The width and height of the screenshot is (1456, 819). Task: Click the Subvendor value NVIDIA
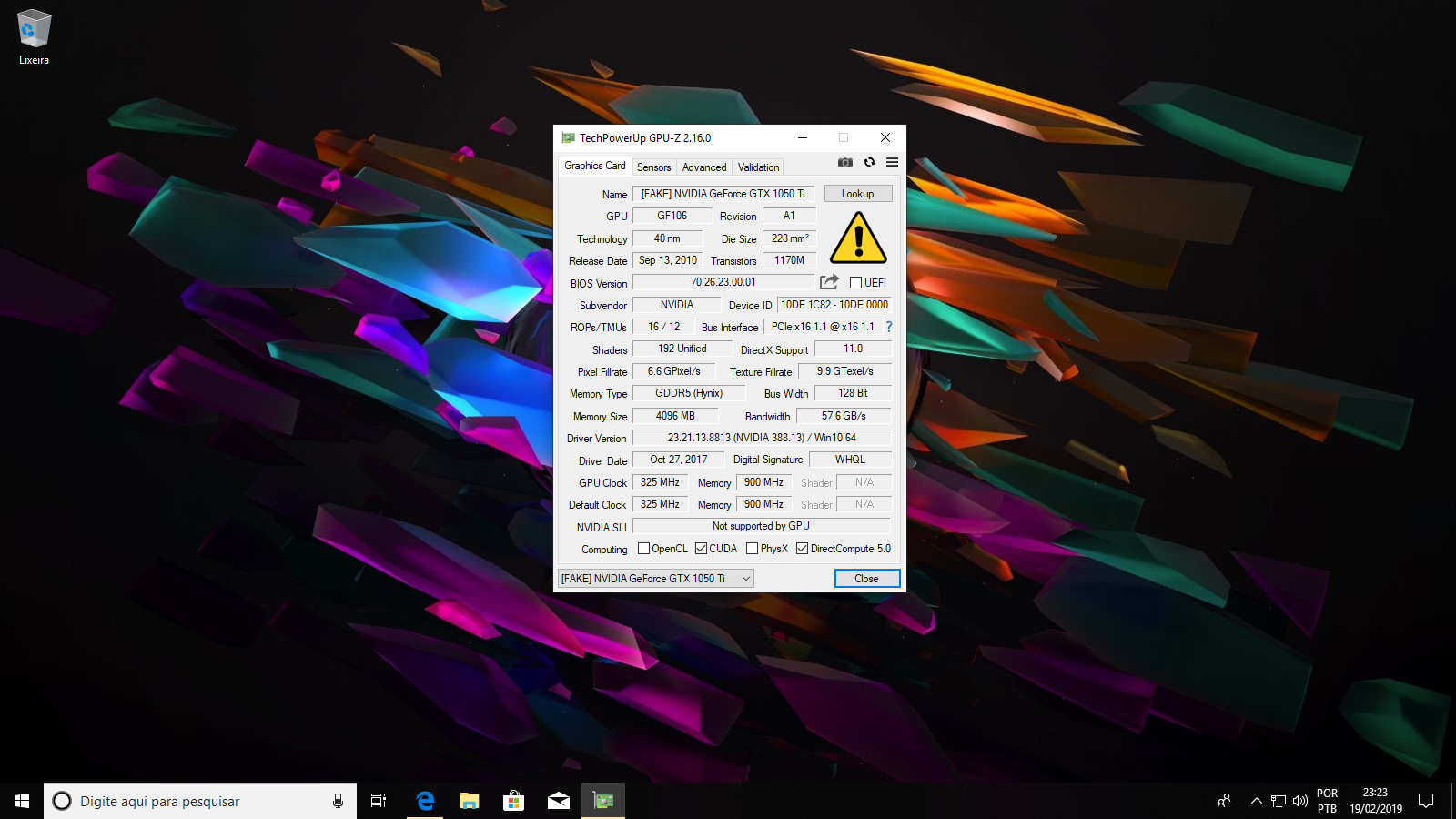coord(677,305)
